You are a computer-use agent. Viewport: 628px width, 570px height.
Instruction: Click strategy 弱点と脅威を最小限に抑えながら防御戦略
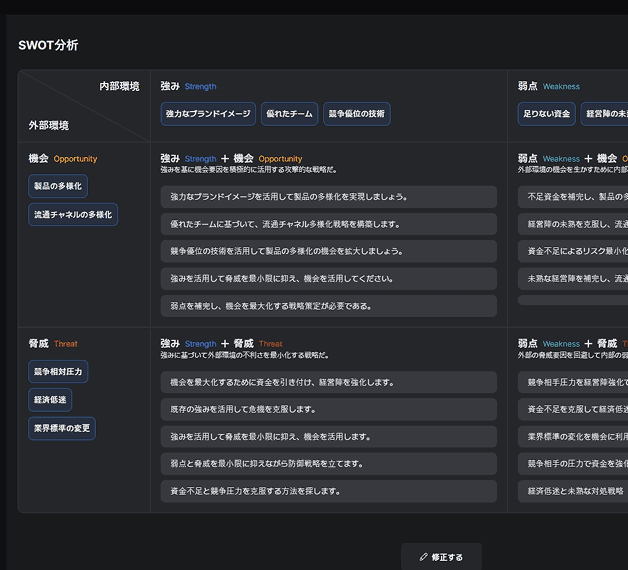click(x=329, y=464)
